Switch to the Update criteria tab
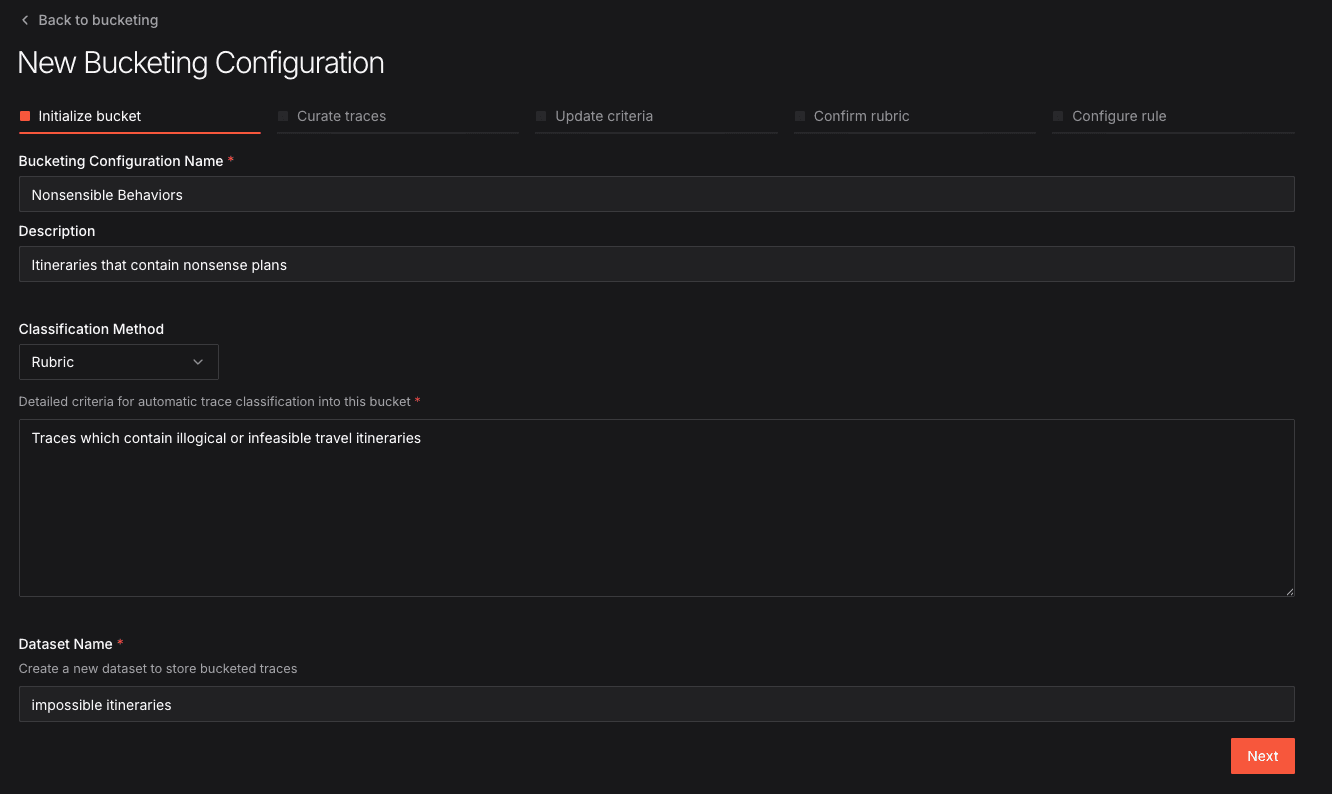This screenshot has width=1332, height=794. (605, 116)
